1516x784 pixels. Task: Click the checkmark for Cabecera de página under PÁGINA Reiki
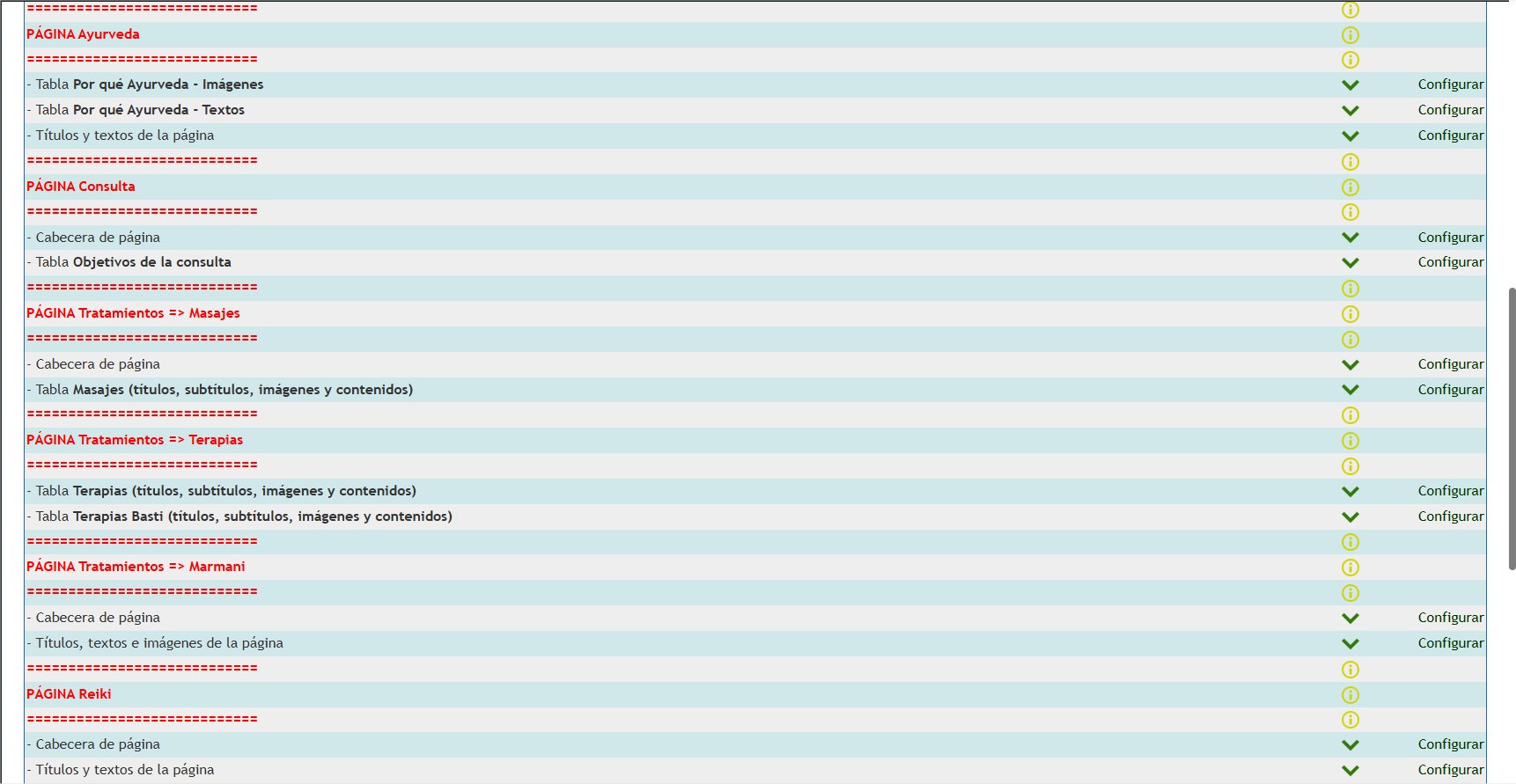pyautogui.click(x=1350, y=745)
